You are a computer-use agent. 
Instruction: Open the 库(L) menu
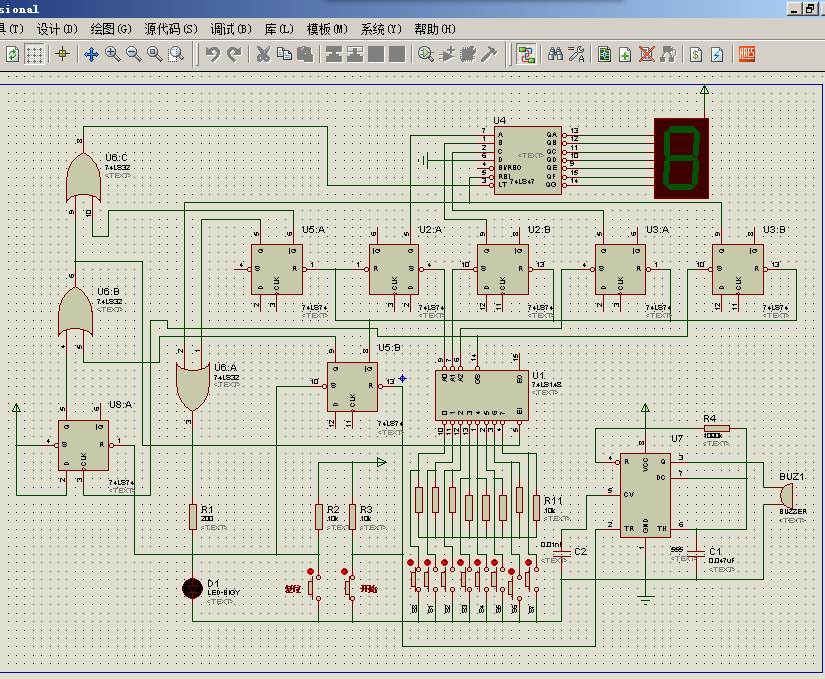click(x=279, y=29)
